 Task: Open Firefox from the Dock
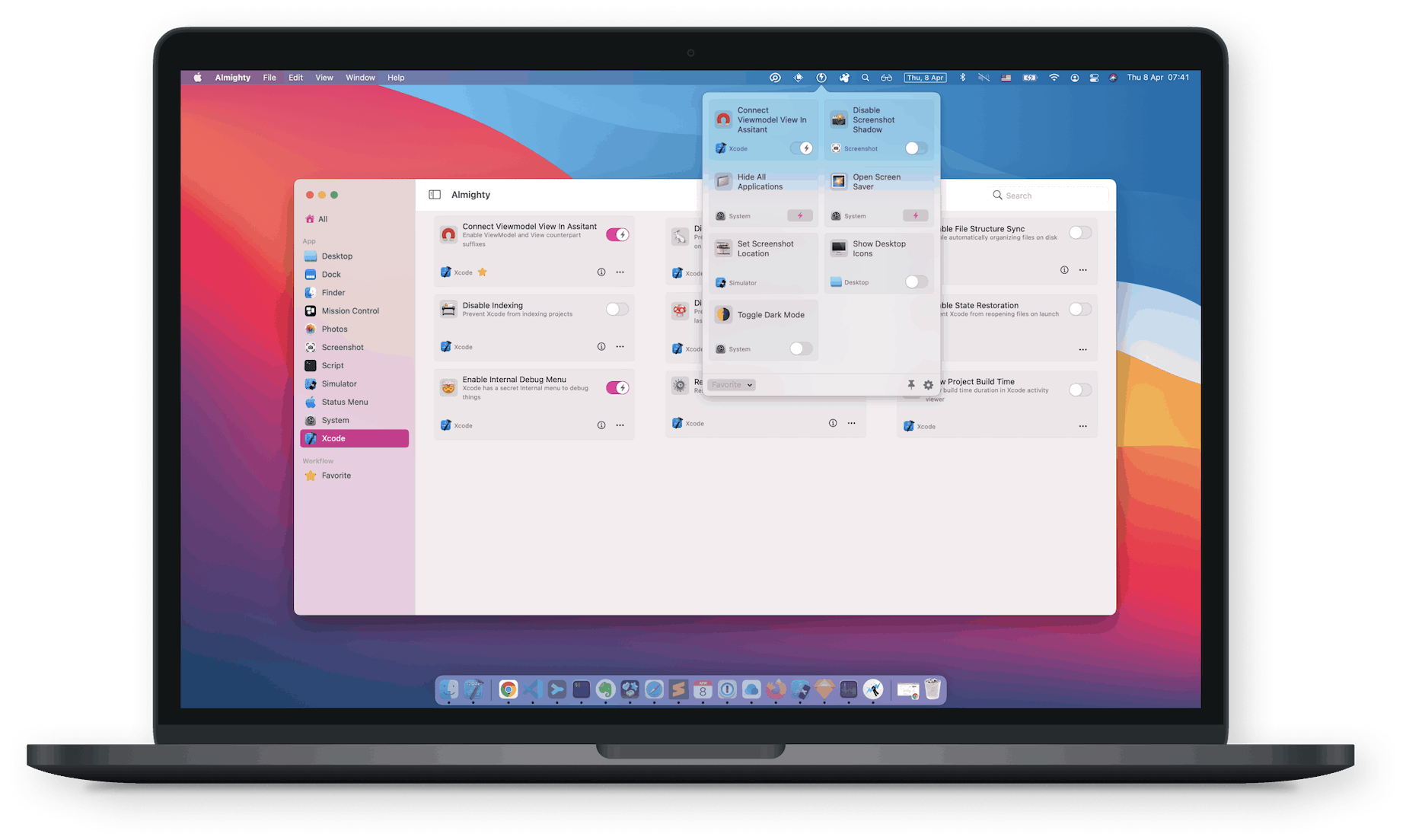(776, 689)
